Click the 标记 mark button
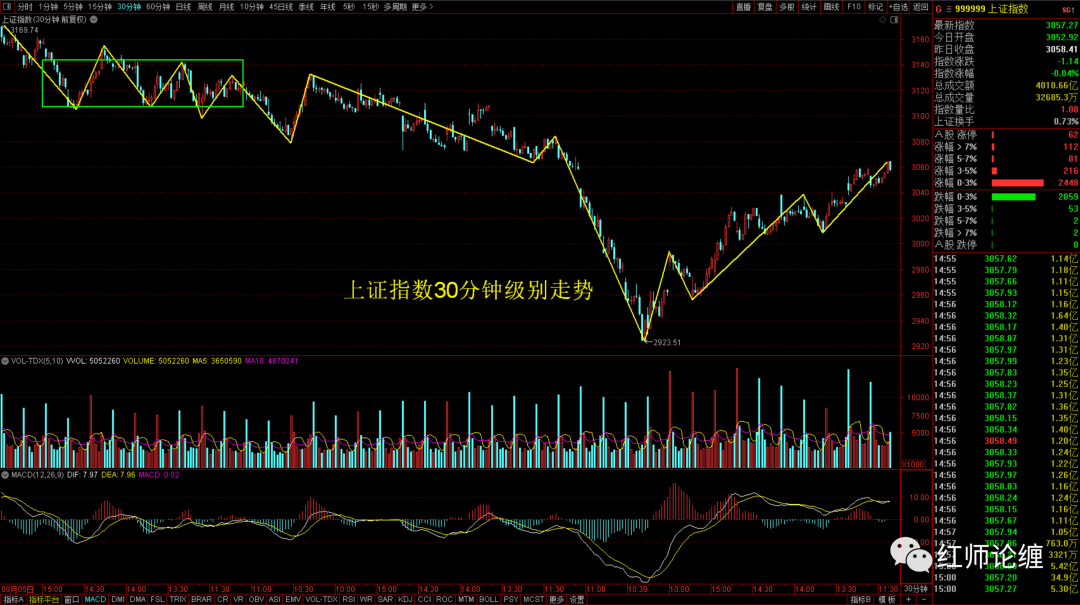The width and height of the screenshot is (1080, 605). coord(875,7)
